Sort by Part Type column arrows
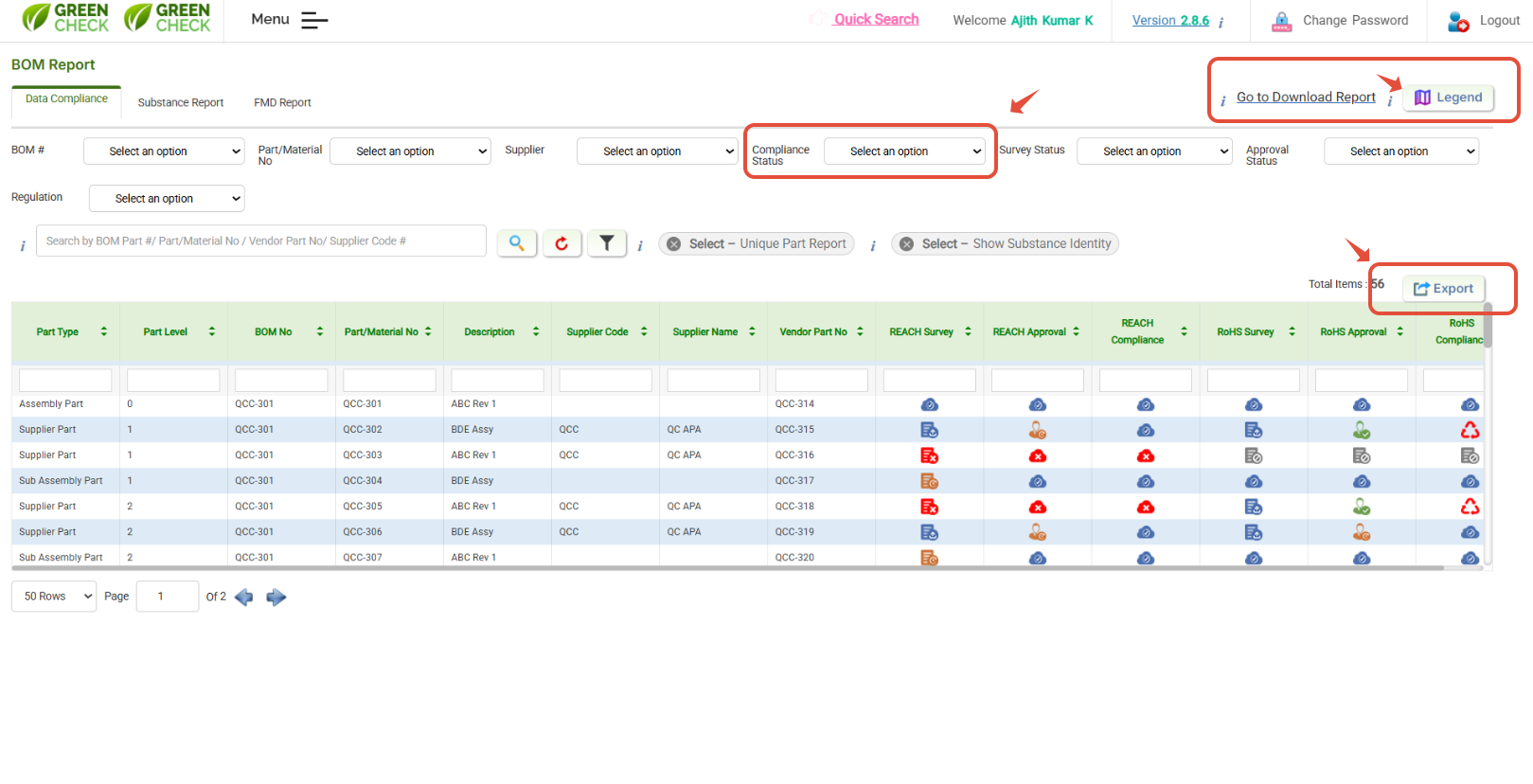The image size is (1533, 784). (104, 332)
